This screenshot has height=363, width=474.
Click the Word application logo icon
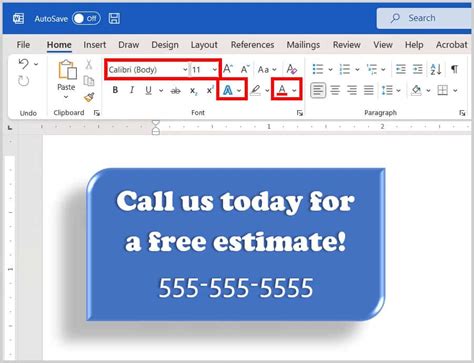pos(18,18)
